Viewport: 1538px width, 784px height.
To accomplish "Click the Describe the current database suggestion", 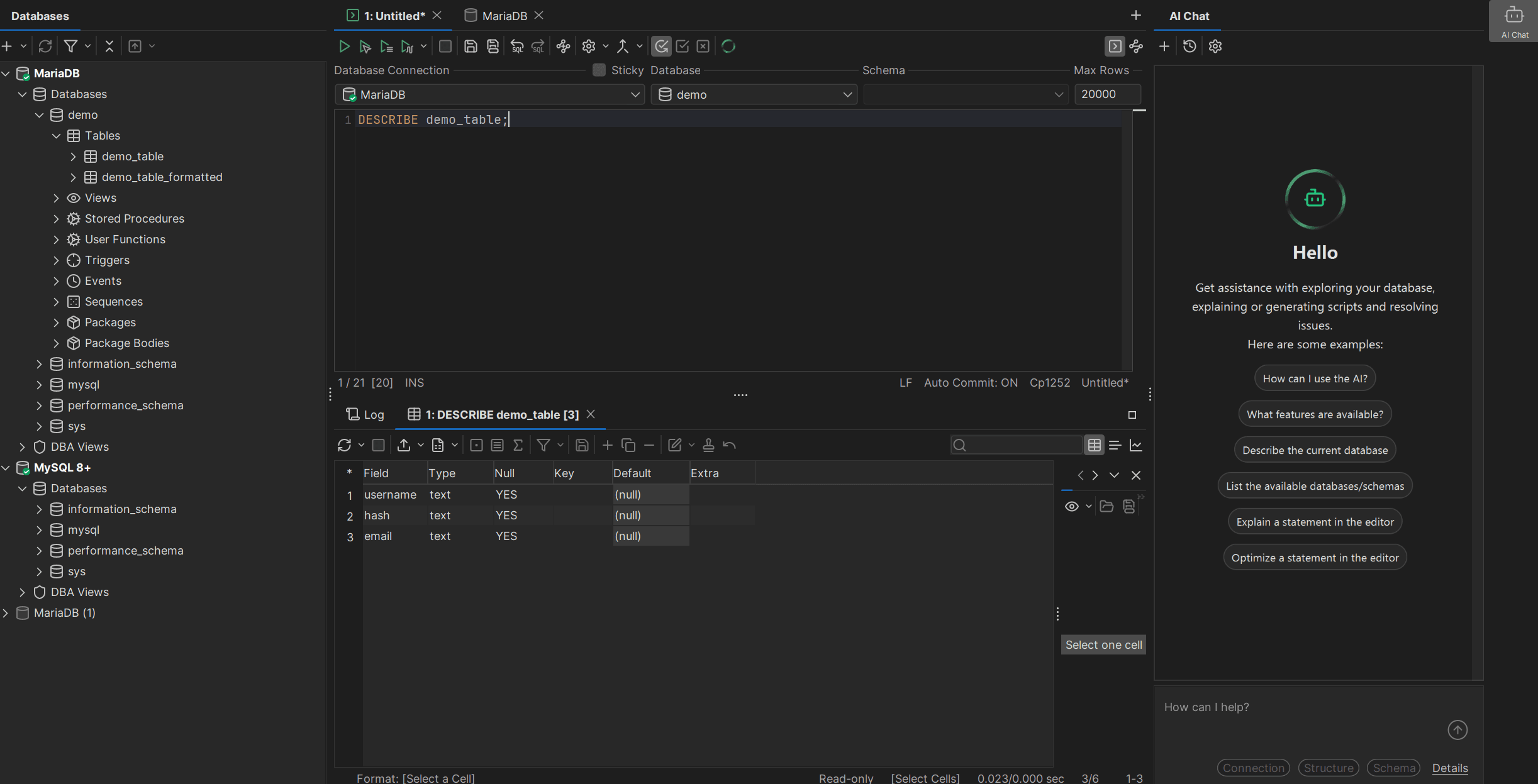I will (1315, 450).
